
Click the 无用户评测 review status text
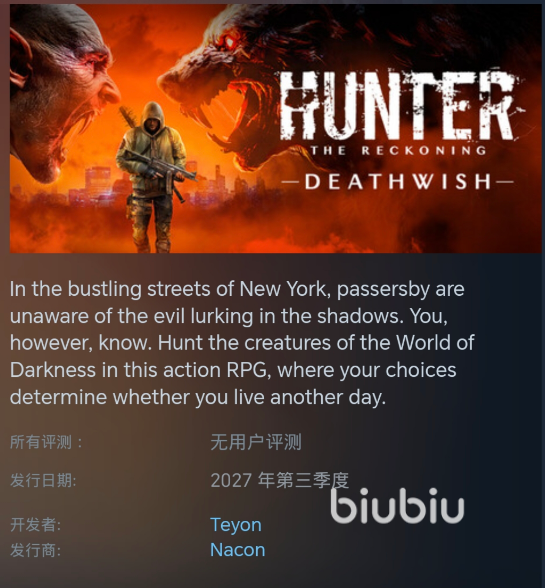[256, 442]
